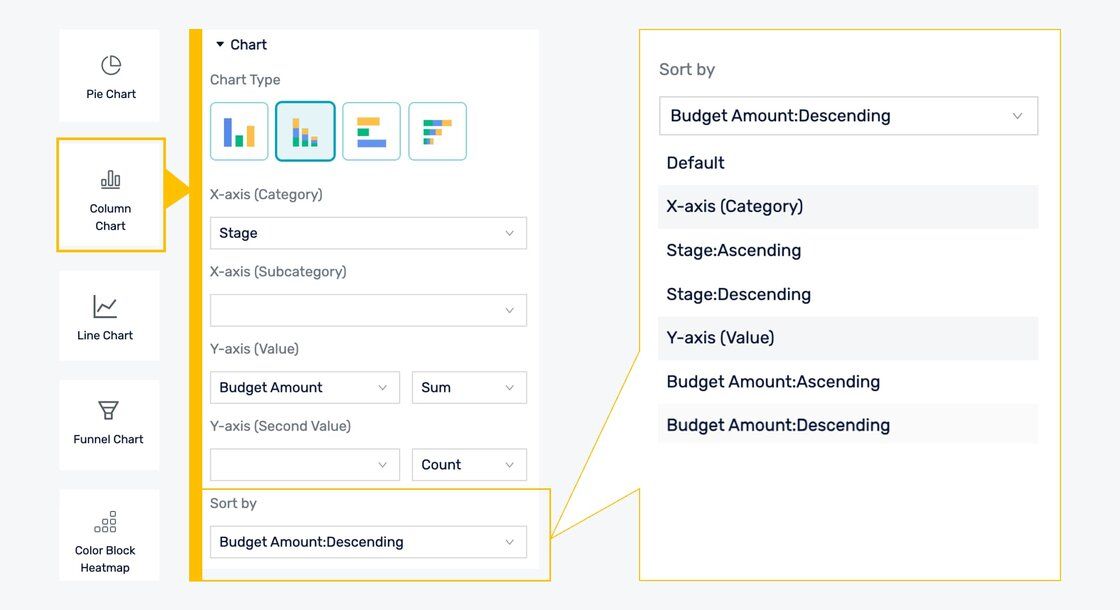Choose the Column Chart icon
The image size is (1120, 610).
[111, 179]
